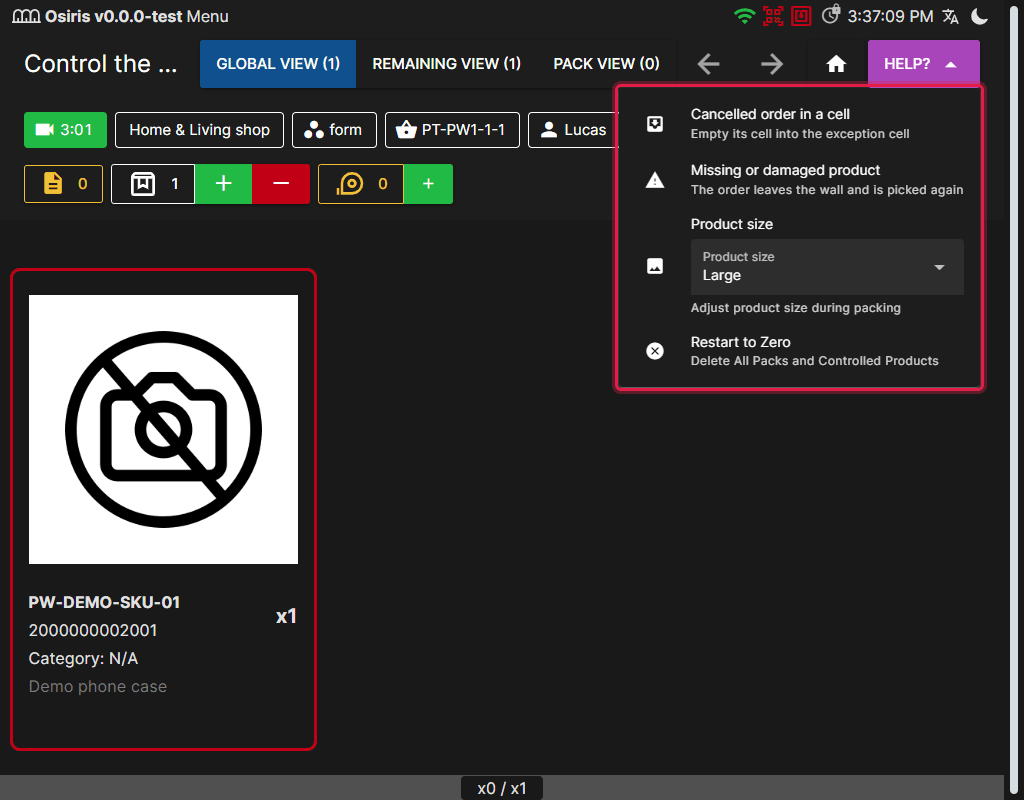1024x800 pixels.
Task: Click the session lock timer icon
Action: click(830, 15)
